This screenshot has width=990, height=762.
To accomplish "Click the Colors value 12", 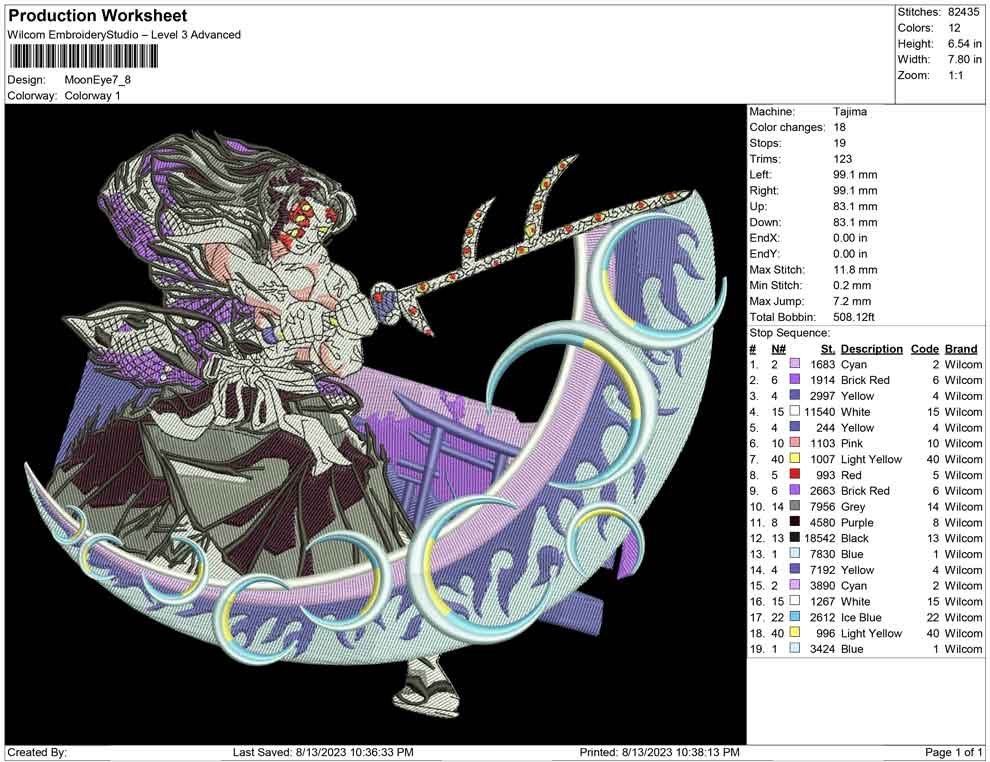I will pos(954,28).
